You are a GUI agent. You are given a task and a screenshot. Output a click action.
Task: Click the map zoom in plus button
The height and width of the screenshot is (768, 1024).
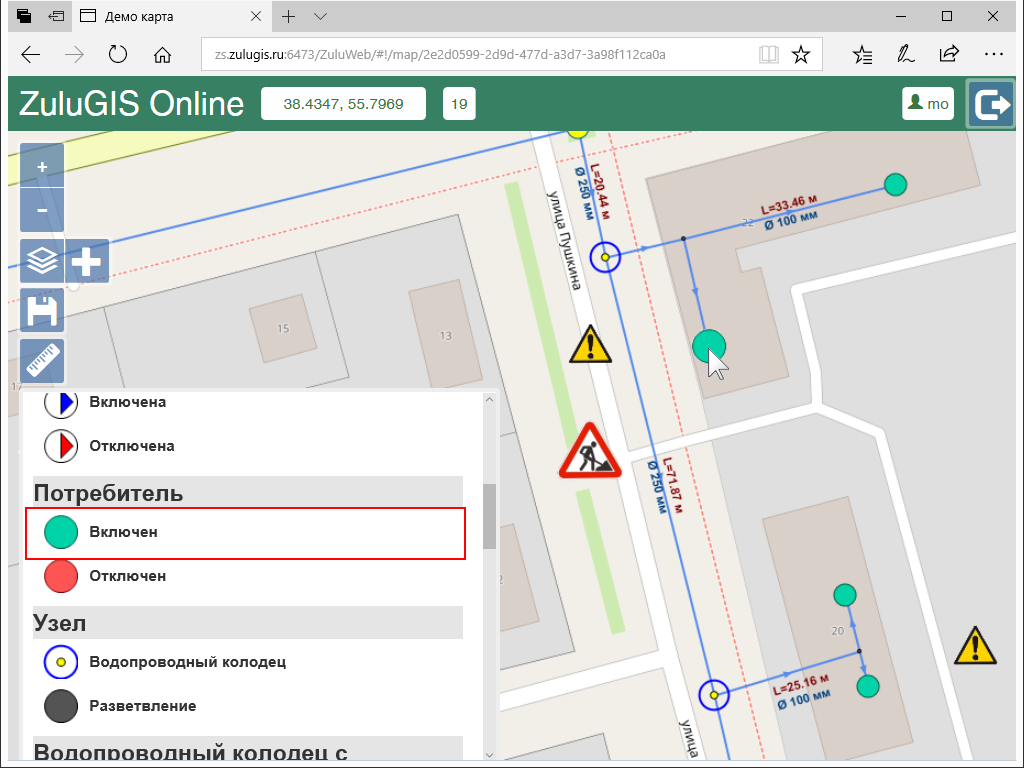pyautogui.click(x=42, y=166)
